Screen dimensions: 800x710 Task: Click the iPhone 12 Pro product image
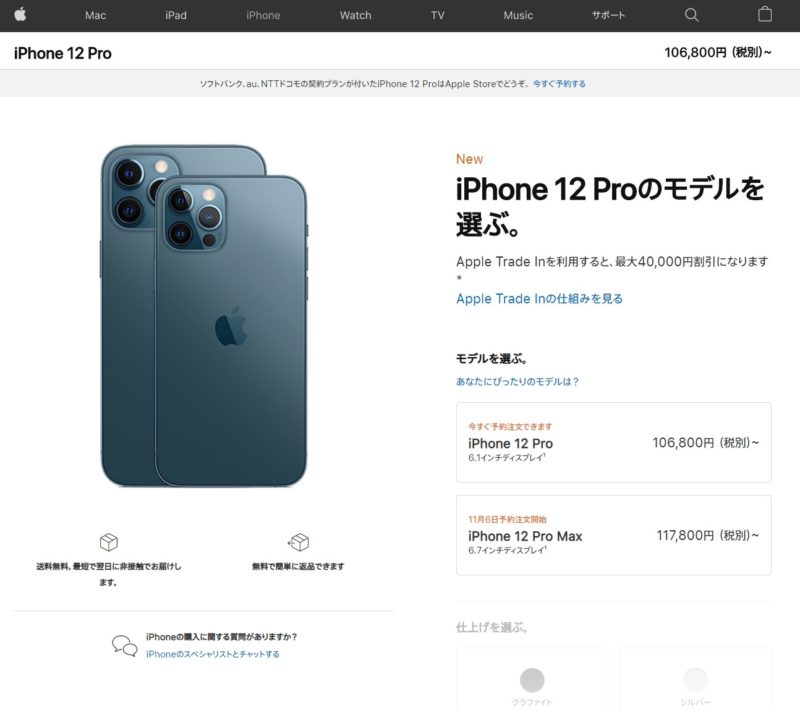pyautogui.click(x=204, y=315)
